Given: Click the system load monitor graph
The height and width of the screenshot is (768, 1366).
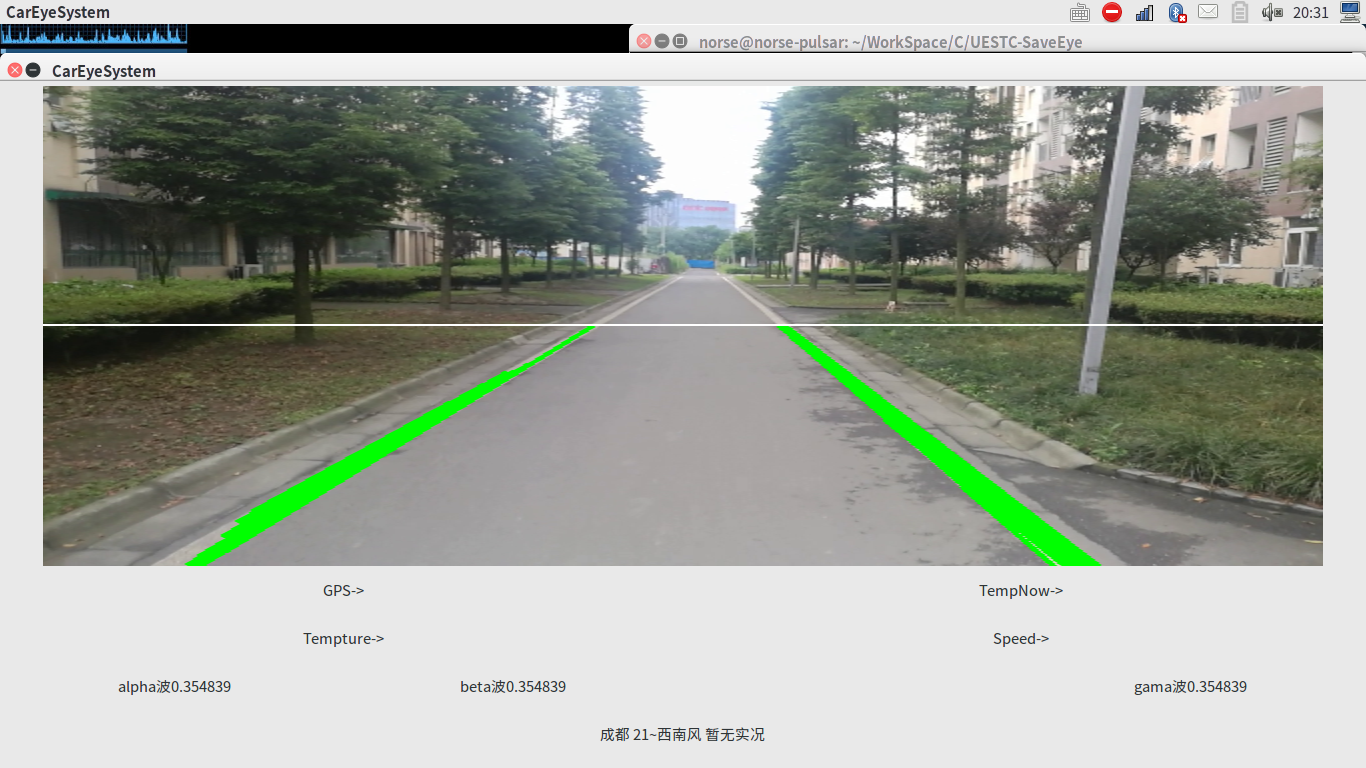Looking at the screenshot, I should coord(94,36).
